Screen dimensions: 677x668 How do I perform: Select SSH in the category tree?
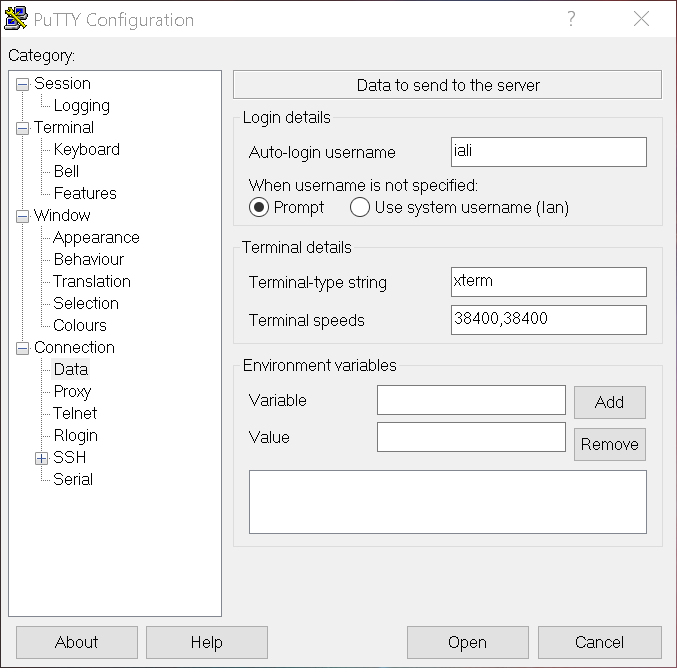pyautogui.click(x=69, y=457)
